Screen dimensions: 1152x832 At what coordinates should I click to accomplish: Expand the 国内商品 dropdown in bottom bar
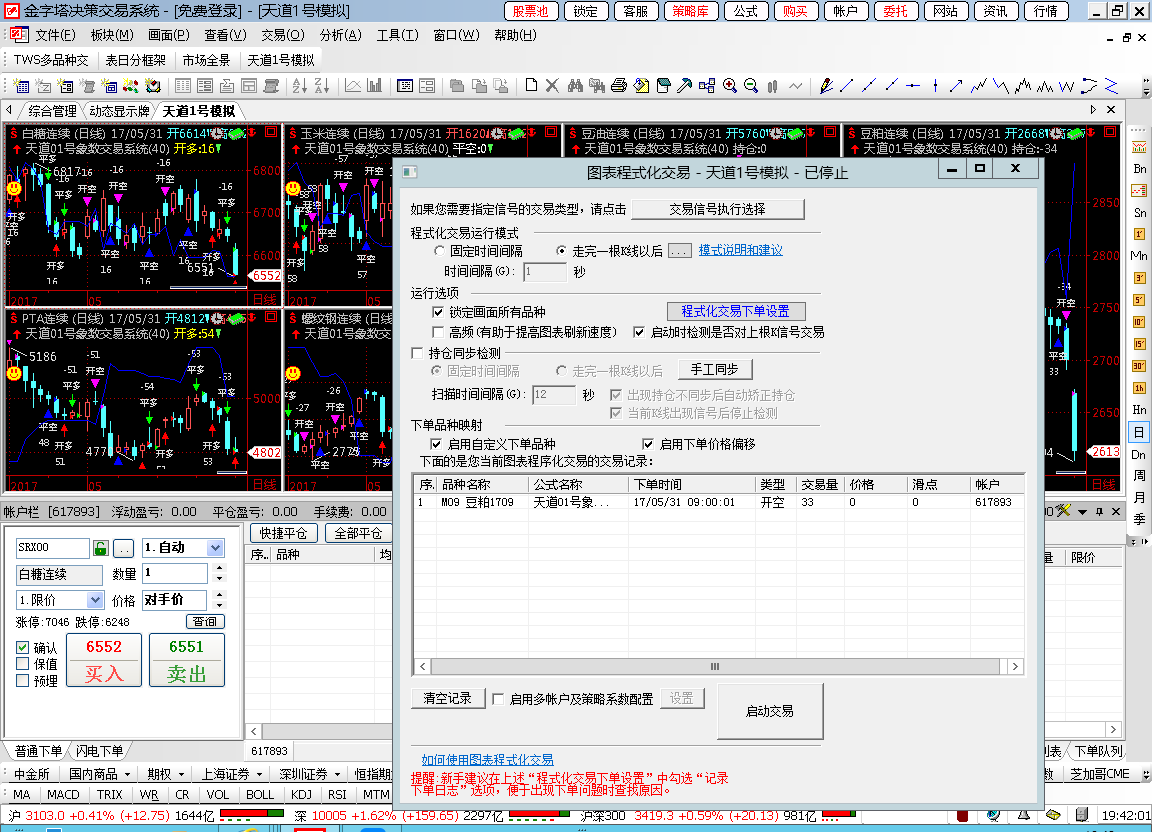pyautogui.click(x=127, y=774)
